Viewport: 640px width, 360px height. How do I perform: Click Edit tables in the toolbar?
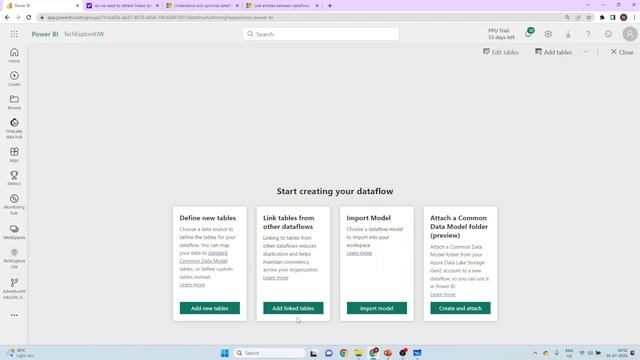pos(501,52)
